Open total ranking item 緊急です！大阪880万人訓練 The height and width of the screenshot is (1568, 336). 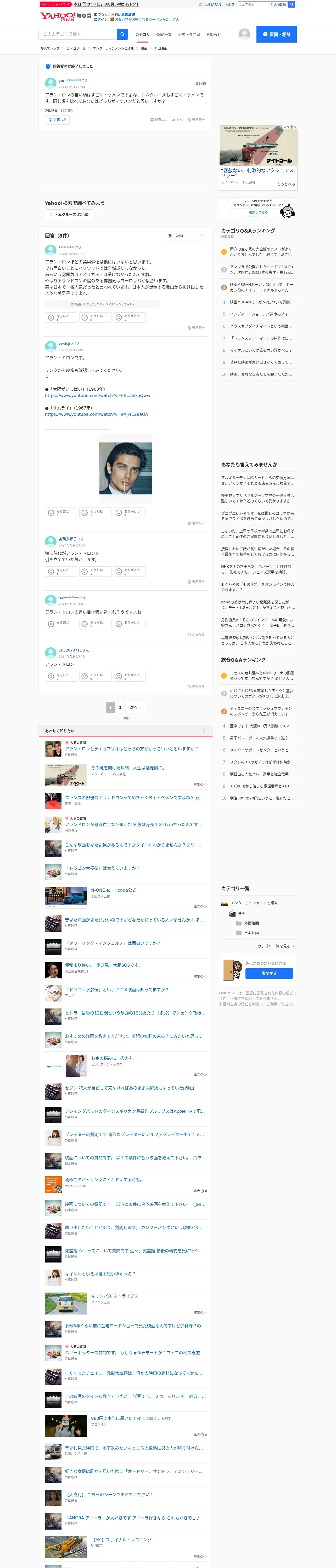(x=261, y=726)
